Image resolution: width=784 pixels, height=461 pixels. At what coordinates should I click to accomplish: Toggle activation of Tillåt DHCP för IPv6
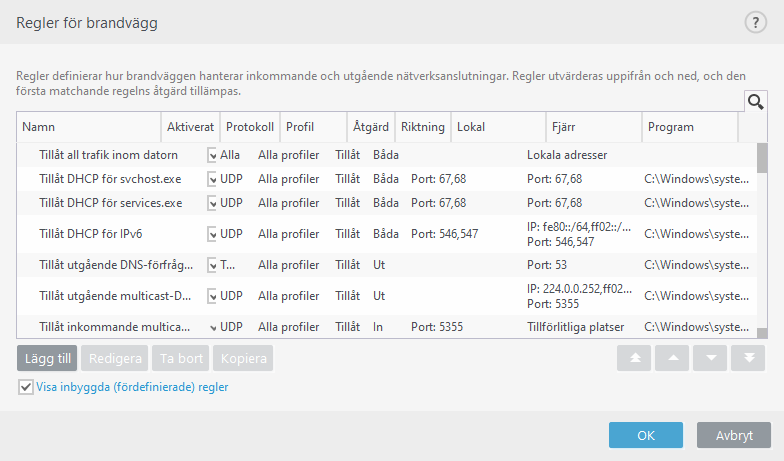212,233
